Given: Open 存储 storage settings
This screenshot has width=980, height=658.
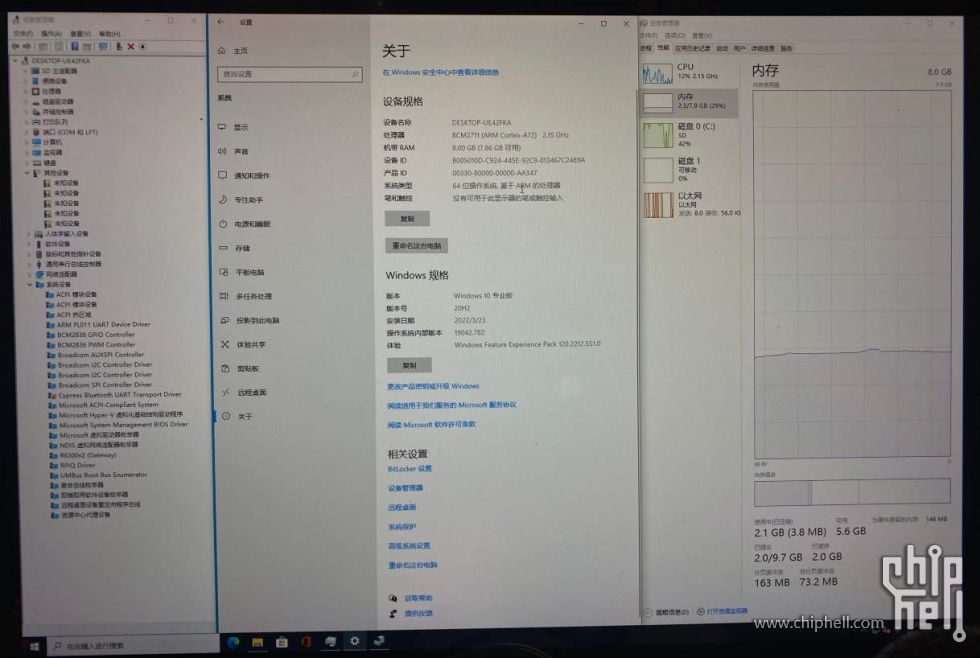Looking at the screenshot, I should point(242,249).
